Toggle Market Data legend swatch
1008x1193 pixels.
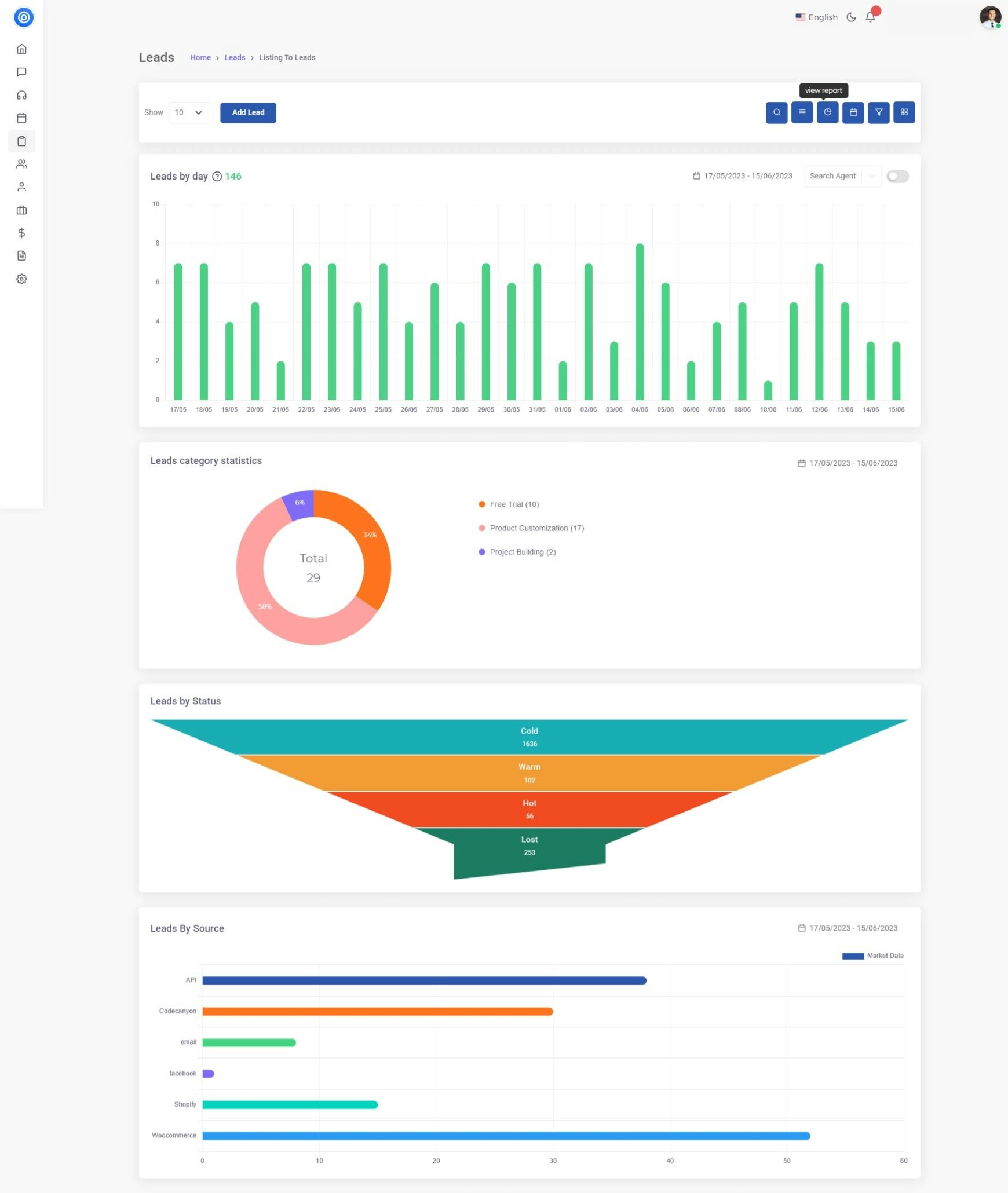click(853, 956)
